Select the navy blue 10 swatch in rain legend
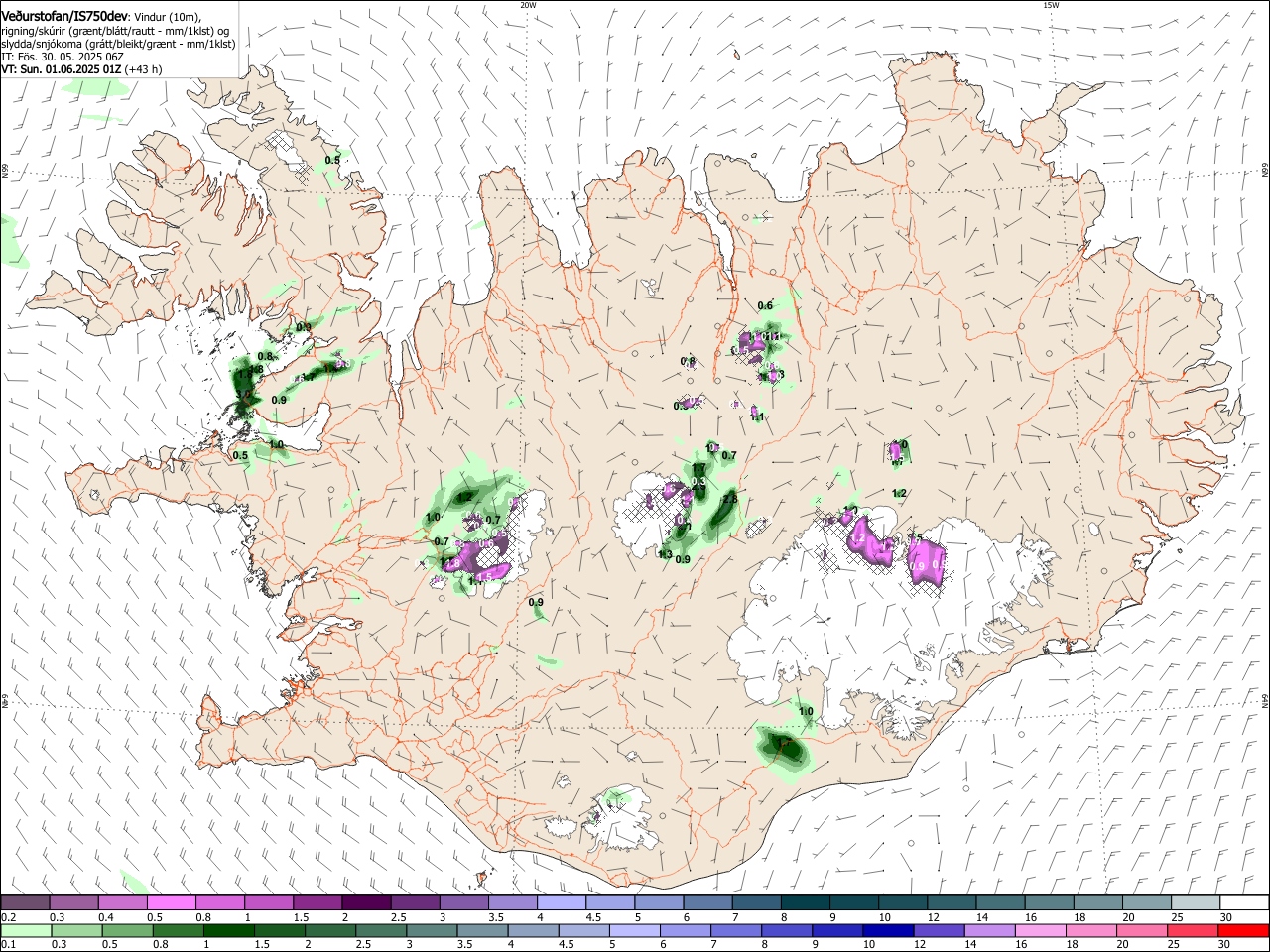 (x=887, y=930)
